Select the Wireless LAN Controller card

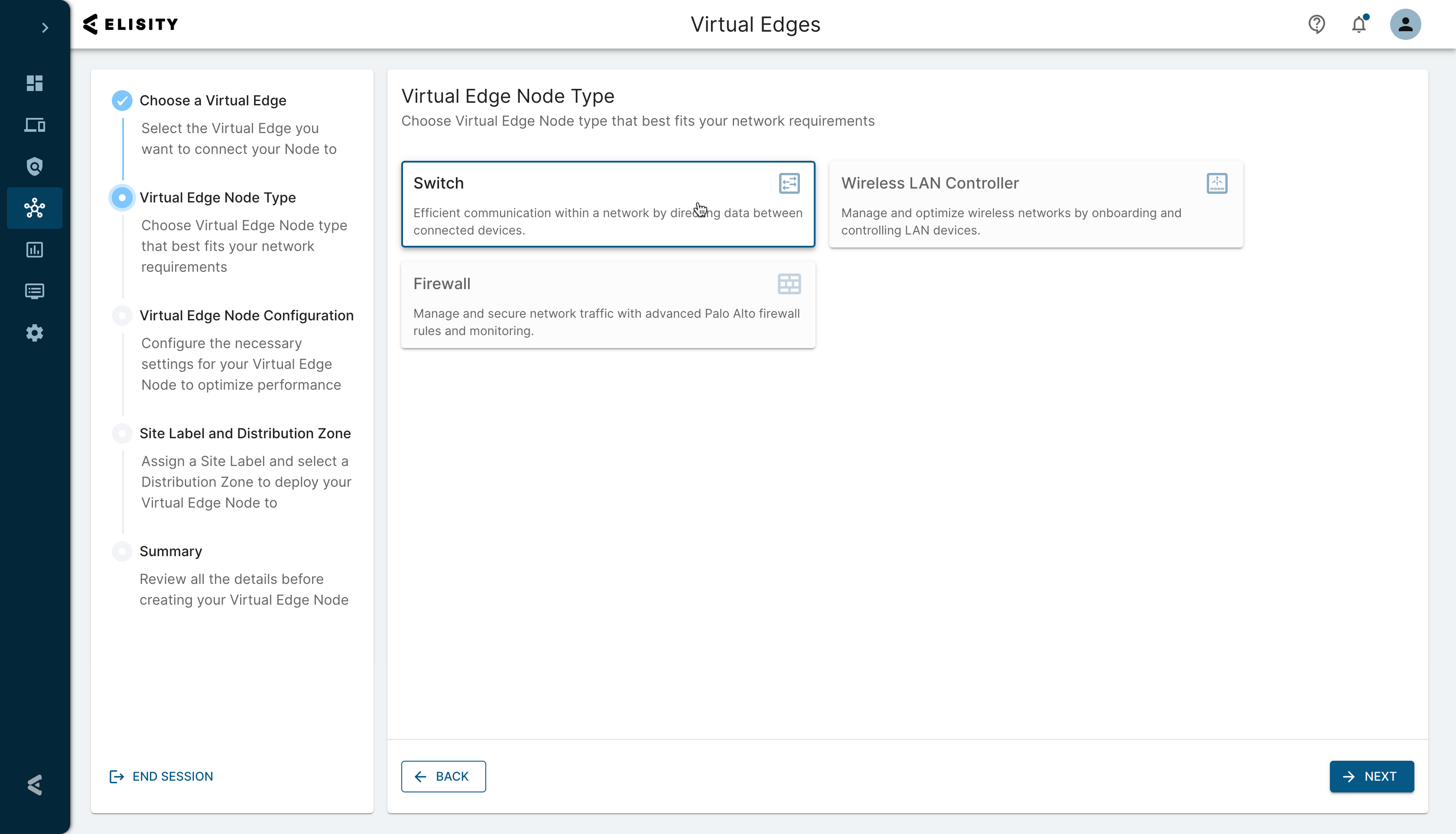[x=1035, y=205]
